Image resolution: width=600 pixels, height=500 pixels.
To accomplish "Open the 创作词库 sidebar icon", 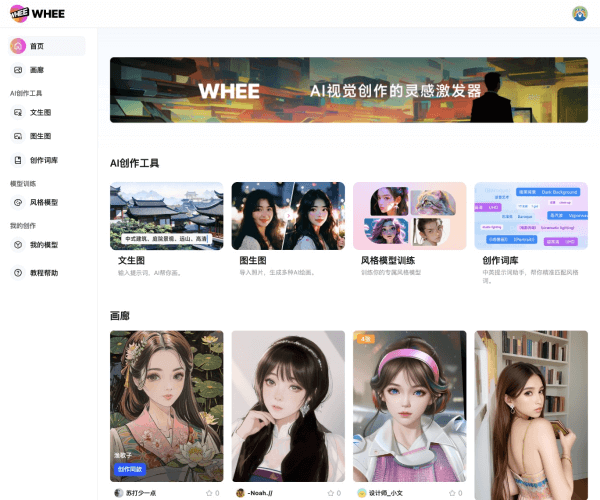I will coord(18,160).
